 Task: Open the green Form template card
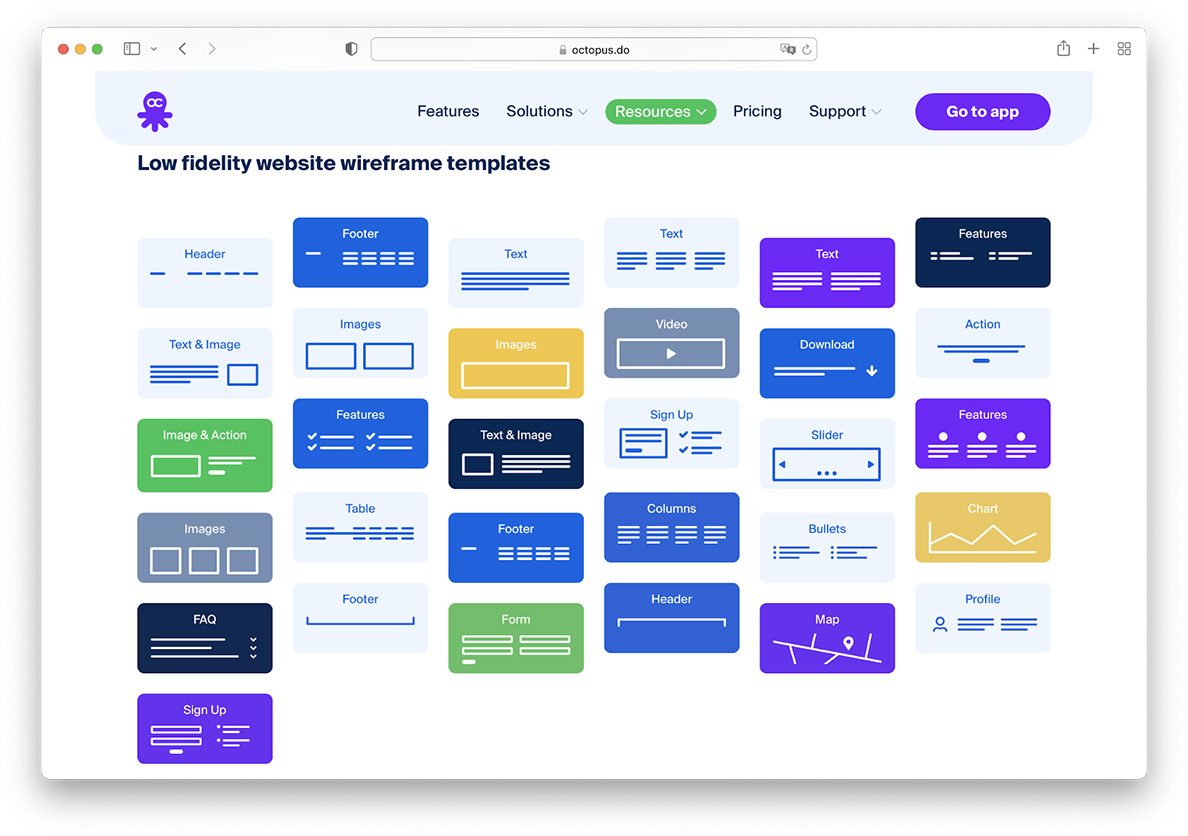click(516, 638)
